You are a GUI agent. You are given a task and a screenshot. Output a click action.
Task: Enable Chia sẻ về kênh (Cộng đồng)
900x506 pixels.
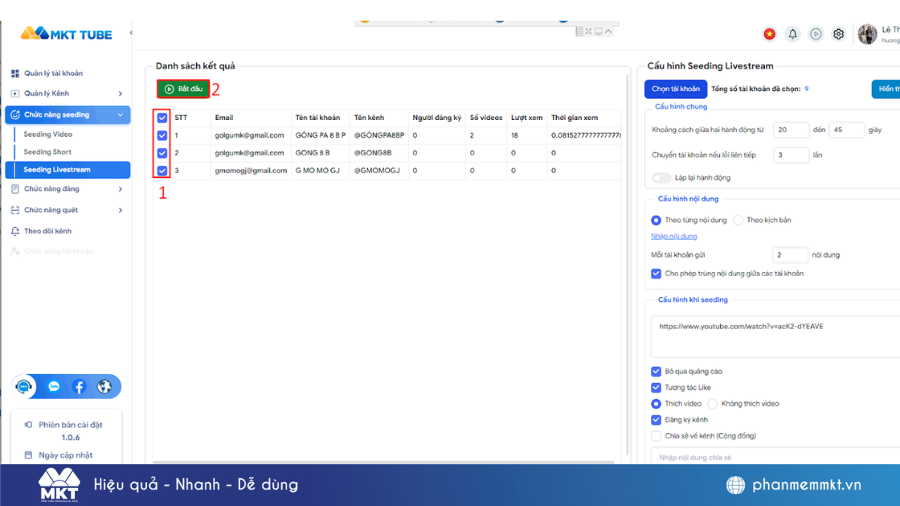point(655,436)
